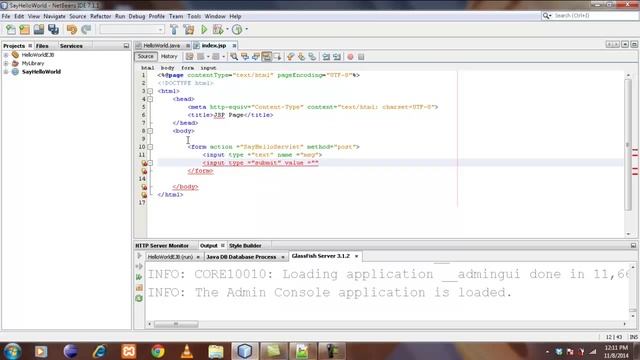The width and height of the screenshot is (640, 360).
Task: Toggle Bookmark in editor toolbar
Action: click(312, 57)
